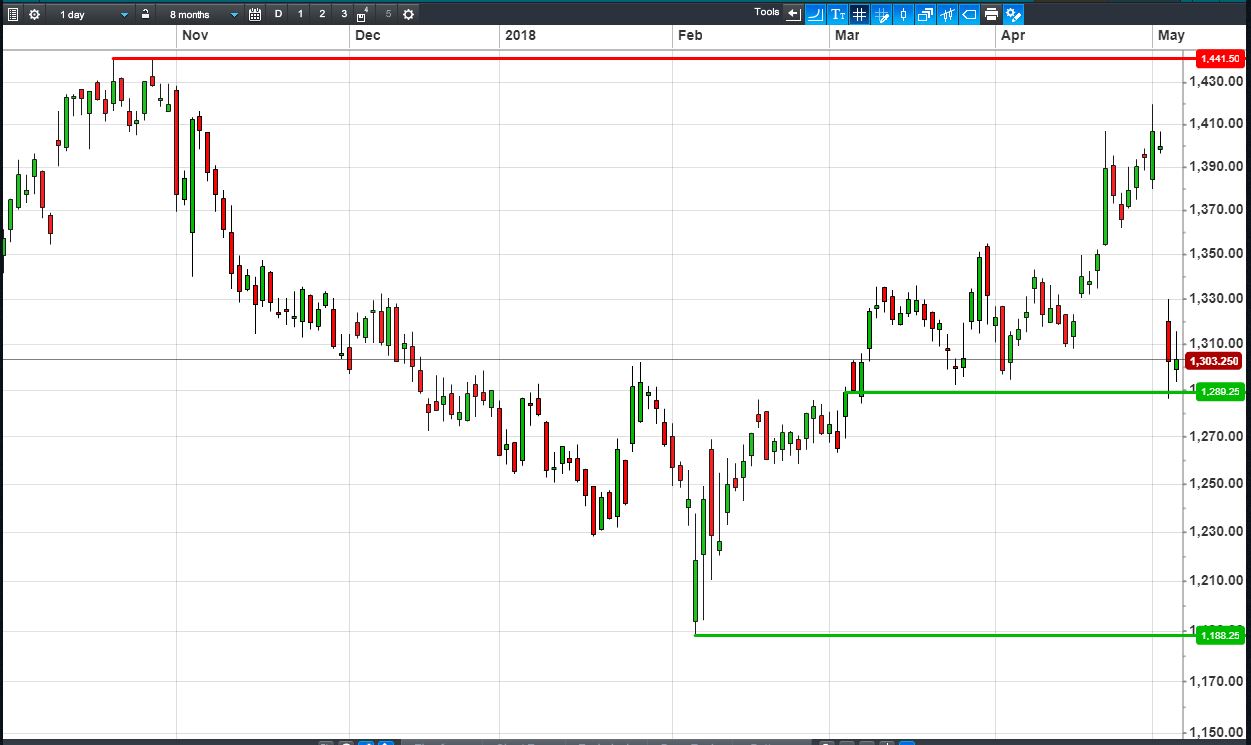The height and width of the screenshot is (745, 1251).
Task: Click the May label on time axis
Action: [x=1171, y=35]
